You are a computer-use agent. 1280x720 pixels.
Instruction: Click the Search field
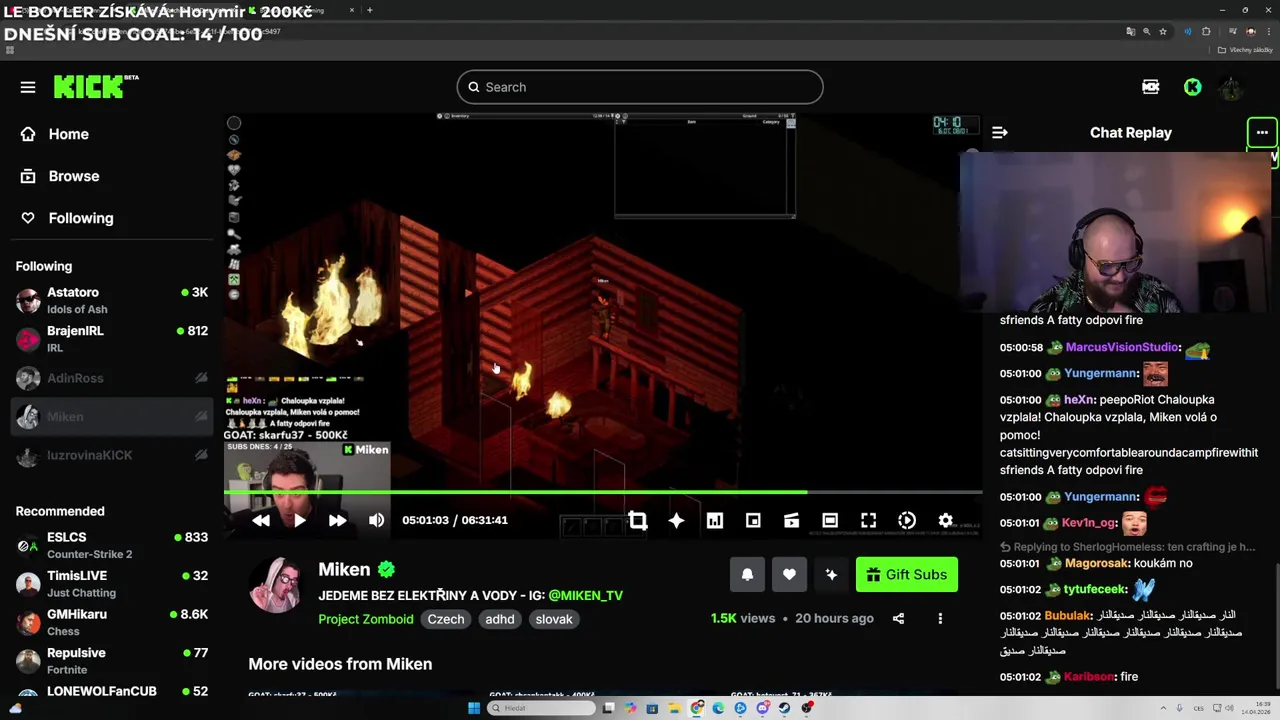(x=640, y=87)
